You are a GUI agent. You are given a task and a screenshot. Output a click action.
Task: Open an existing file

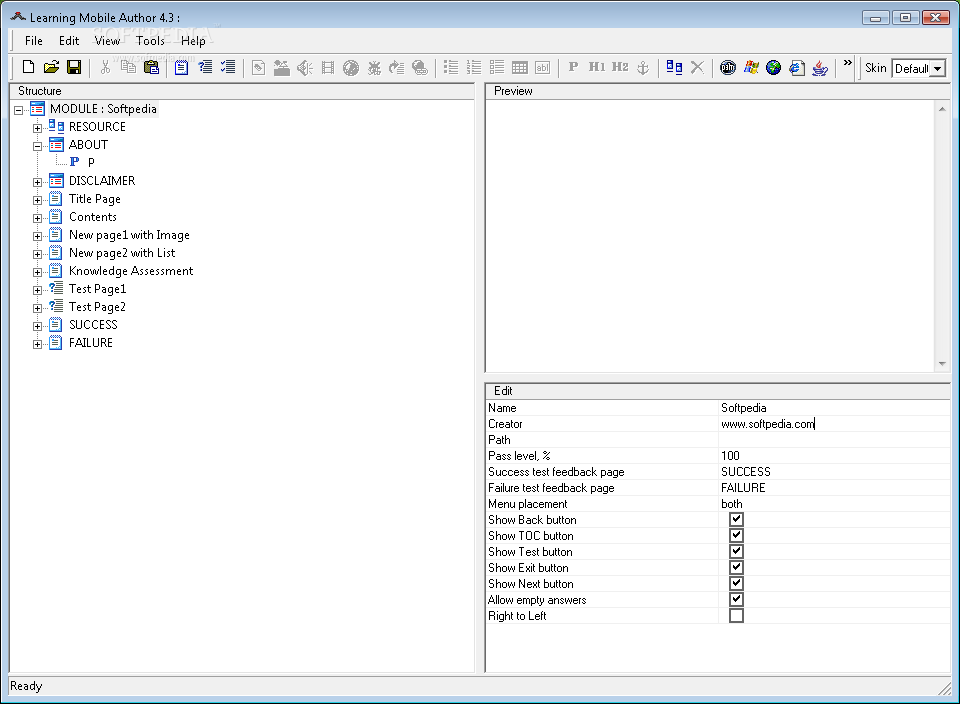tap(51, 67)
